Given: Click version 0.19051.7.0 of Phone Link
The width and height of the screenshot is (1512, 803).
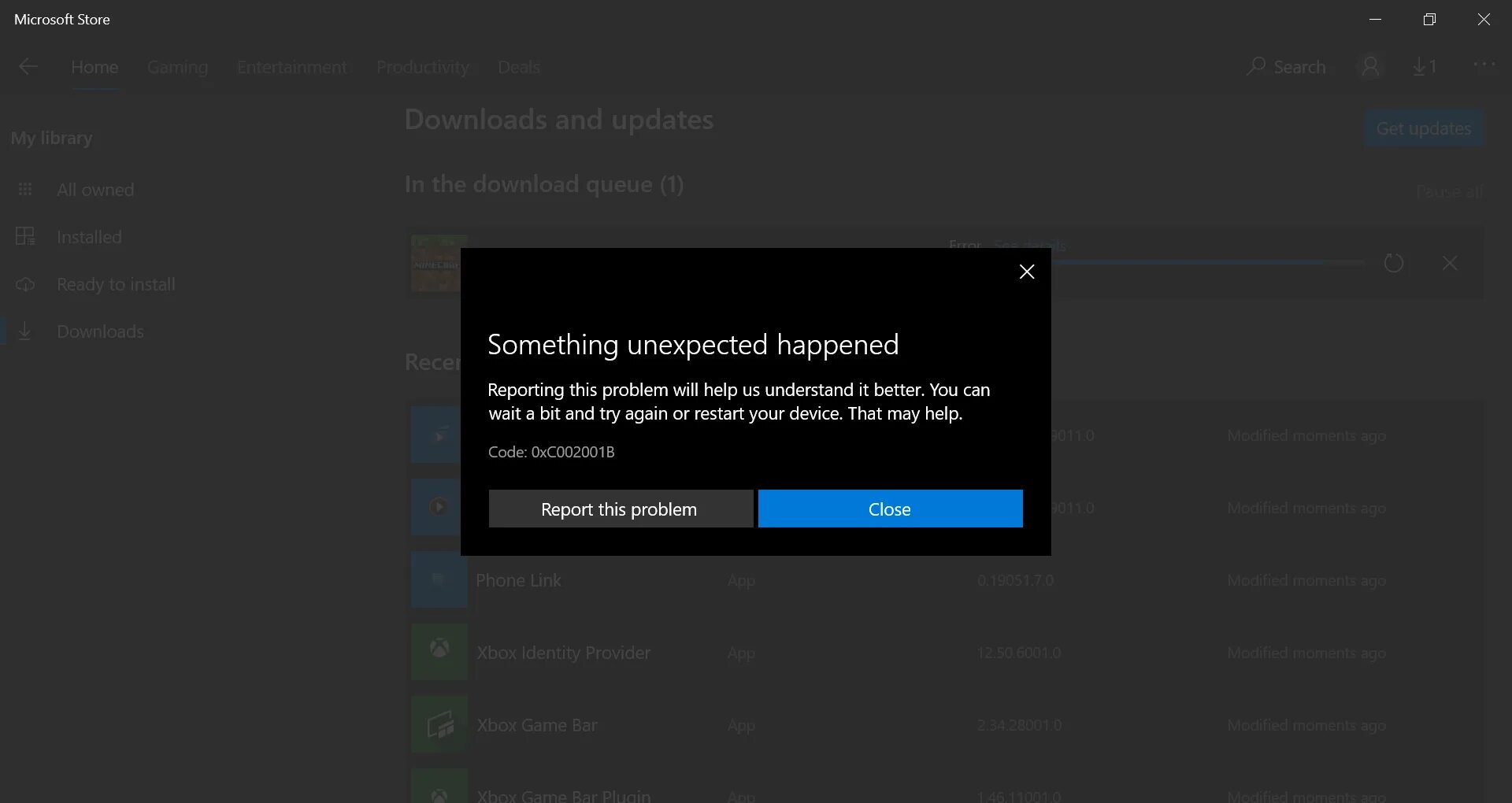Looking at the screenshot, I should (1015, 580).
